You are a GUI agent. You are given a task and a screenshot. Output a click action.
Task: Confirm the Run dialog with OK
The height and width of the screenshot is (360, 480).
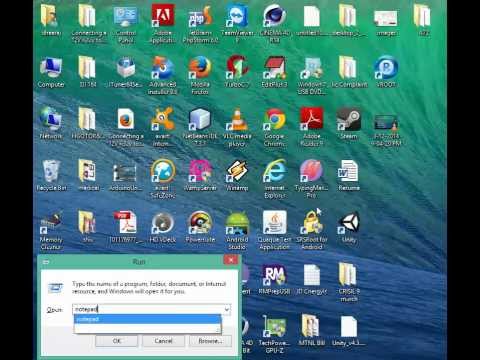pos(117,341)
